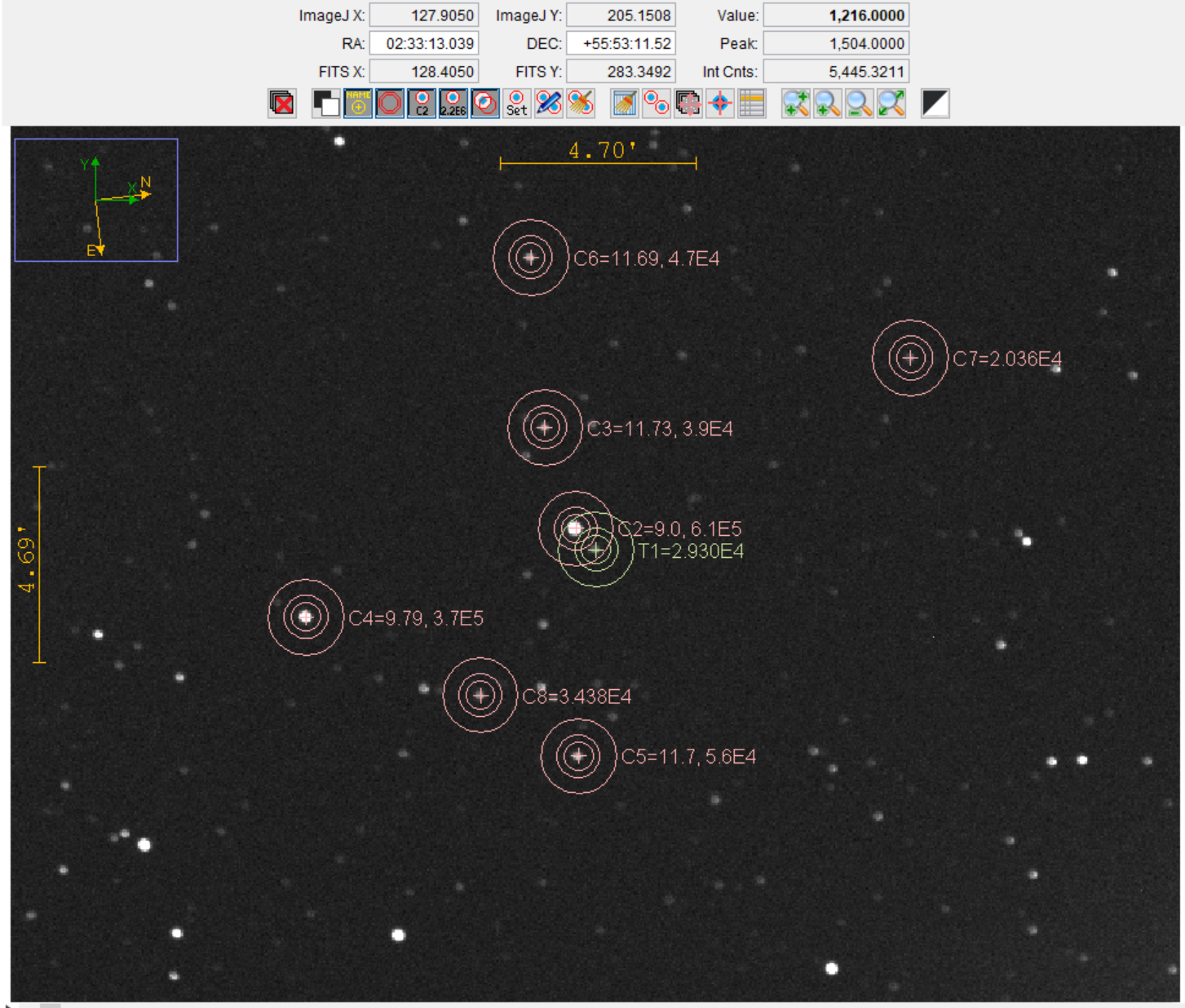Click the delete slice icon with red X
This screenshot has width=1185, height=1008.
(x=281, y=104)
